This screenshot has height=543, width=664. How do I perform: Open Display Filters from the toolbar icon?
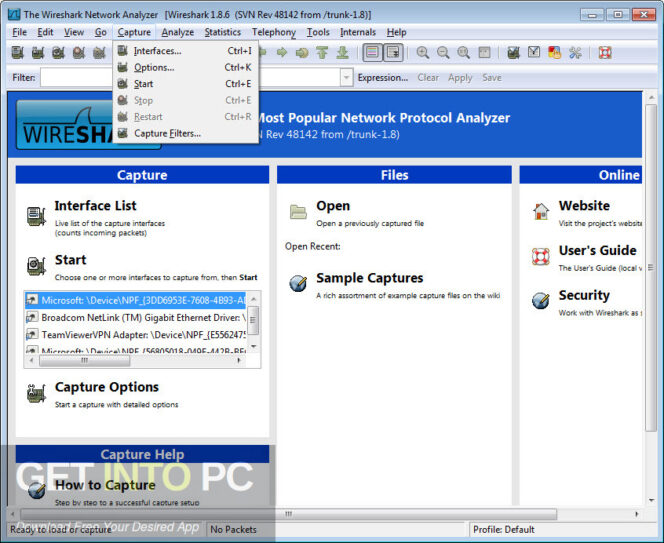coord(534,53)
